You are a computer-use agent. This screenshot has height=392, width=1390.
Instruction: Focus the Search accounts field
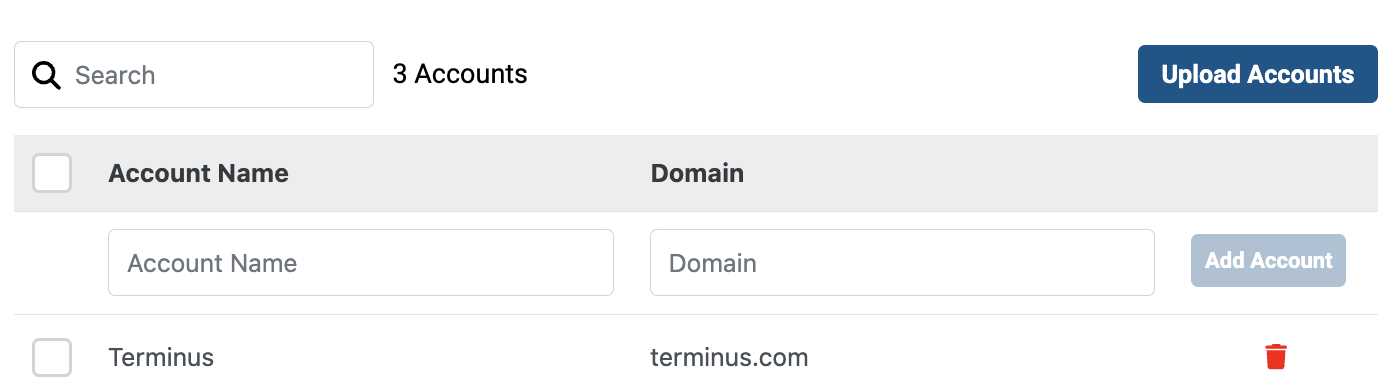(194, 74)
